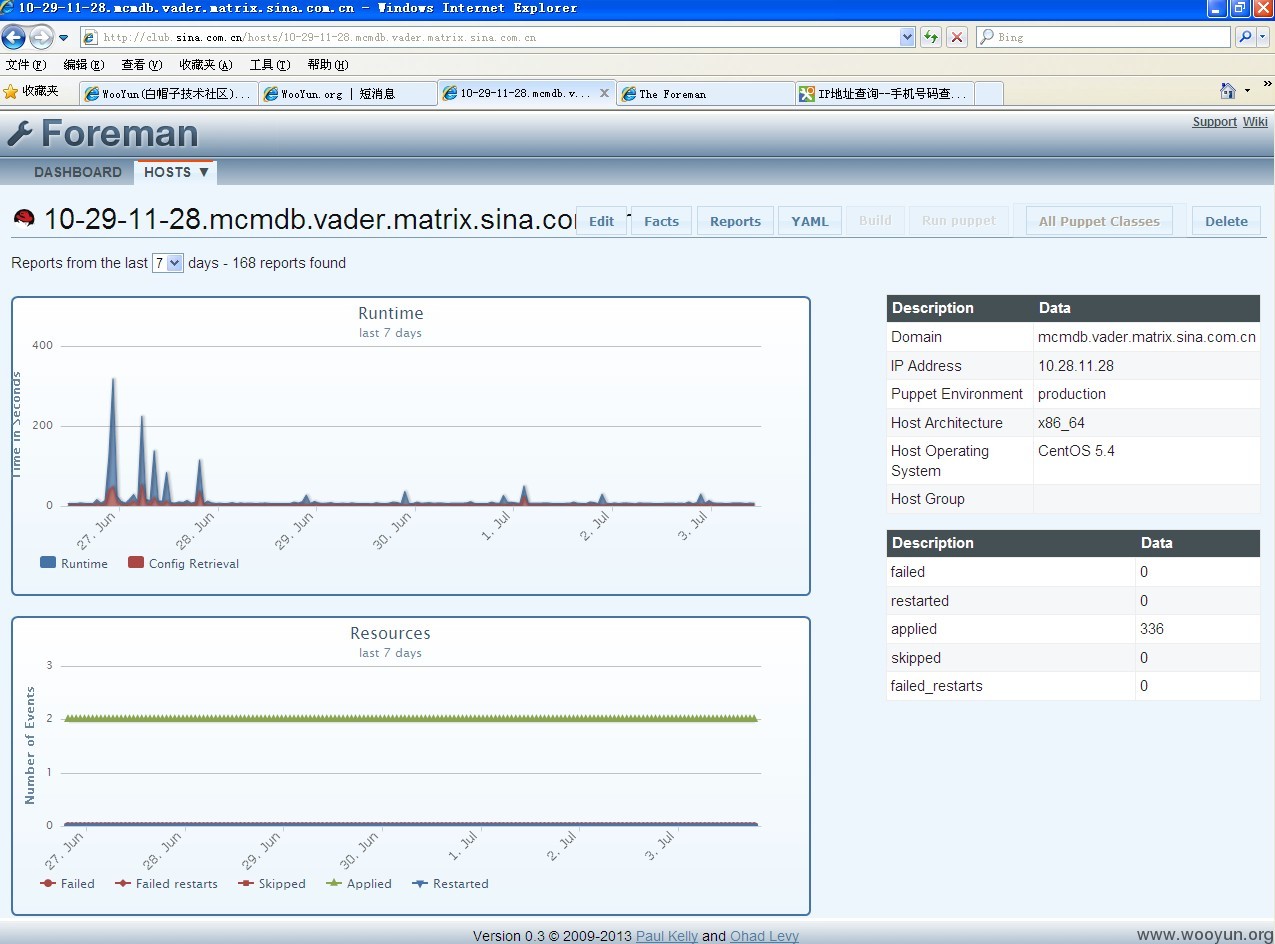The width and height of the screenshot is (1275, 944).
Task: Click the Run puppet button
Action: click(x=959, y=221)
